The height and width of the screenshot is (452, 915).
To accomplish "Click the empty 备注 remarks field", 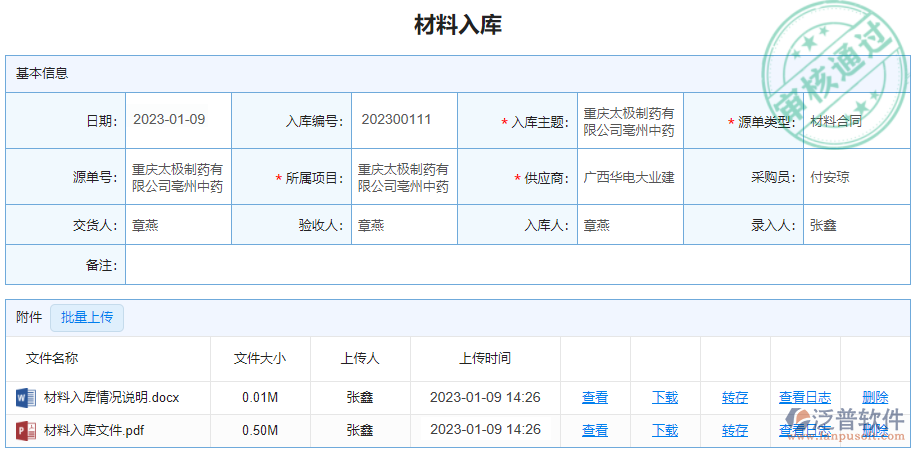I will click(518, 265).
